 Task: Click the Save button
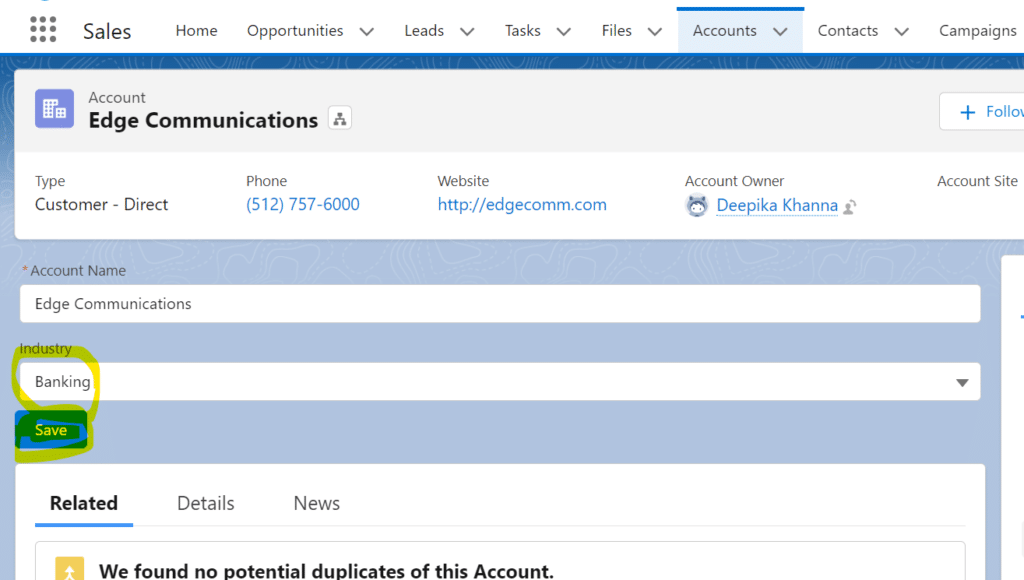point(51,430)
